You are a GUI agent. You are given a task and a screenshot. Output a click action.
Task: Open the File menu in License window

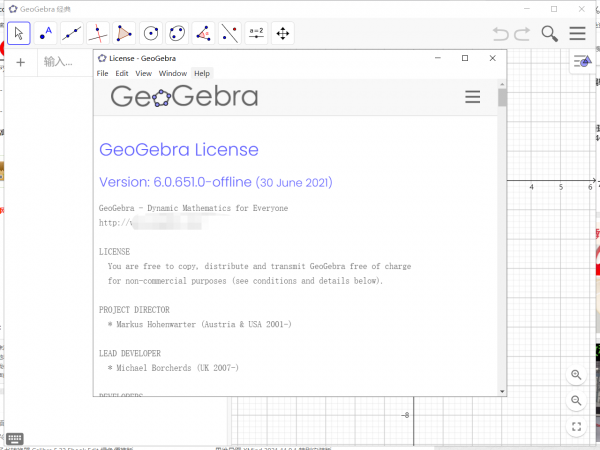[102, 73]
